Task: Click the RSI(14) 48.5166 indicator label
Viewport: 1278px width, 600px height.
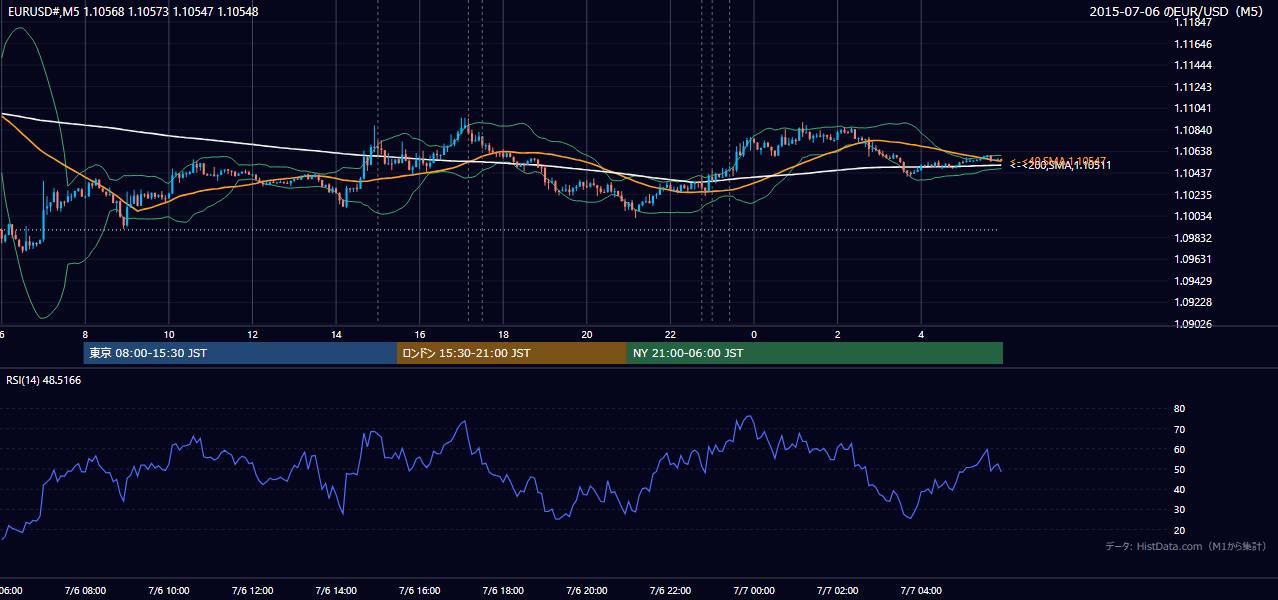Action: (44, 380)
